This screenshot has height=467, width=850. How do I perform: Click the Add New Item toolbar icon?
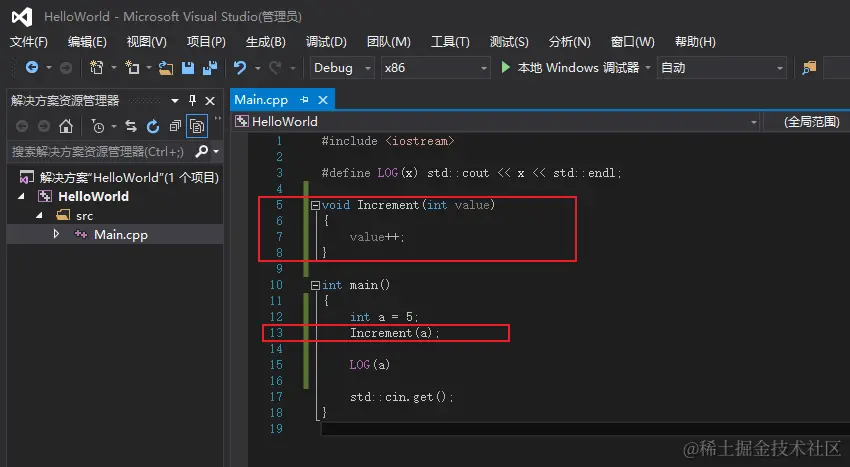coord(132,67)
